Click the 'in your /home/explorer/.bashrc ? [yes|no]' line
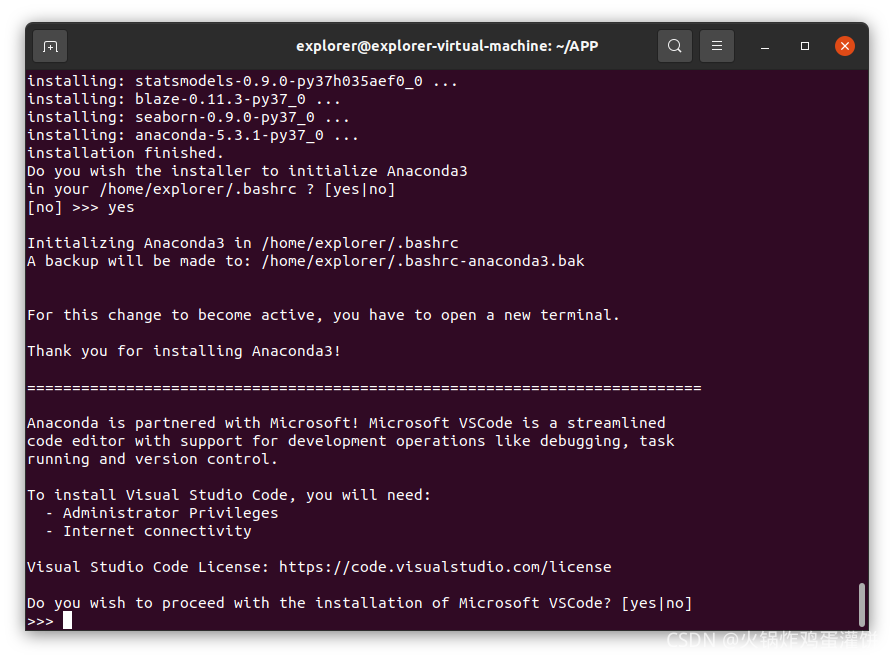 pos(211,189)
